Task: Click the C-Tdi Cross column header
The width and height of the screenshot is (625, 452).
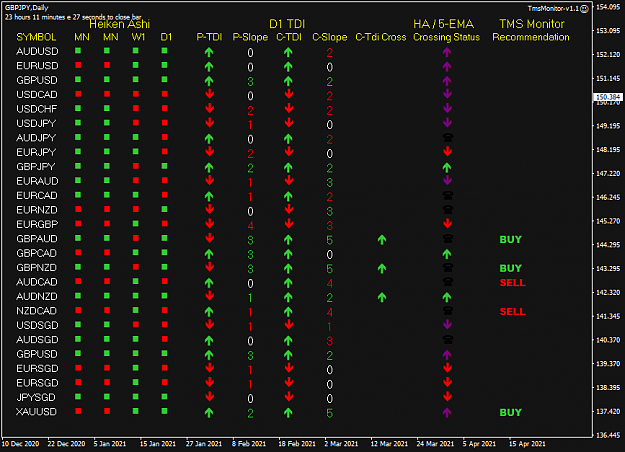Action: tap(381, 37)
